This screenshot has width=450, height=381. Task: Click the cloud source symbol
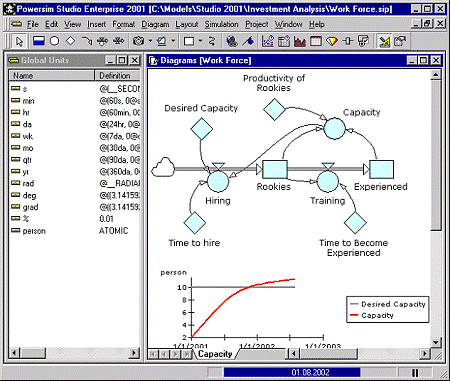[163, 167]
